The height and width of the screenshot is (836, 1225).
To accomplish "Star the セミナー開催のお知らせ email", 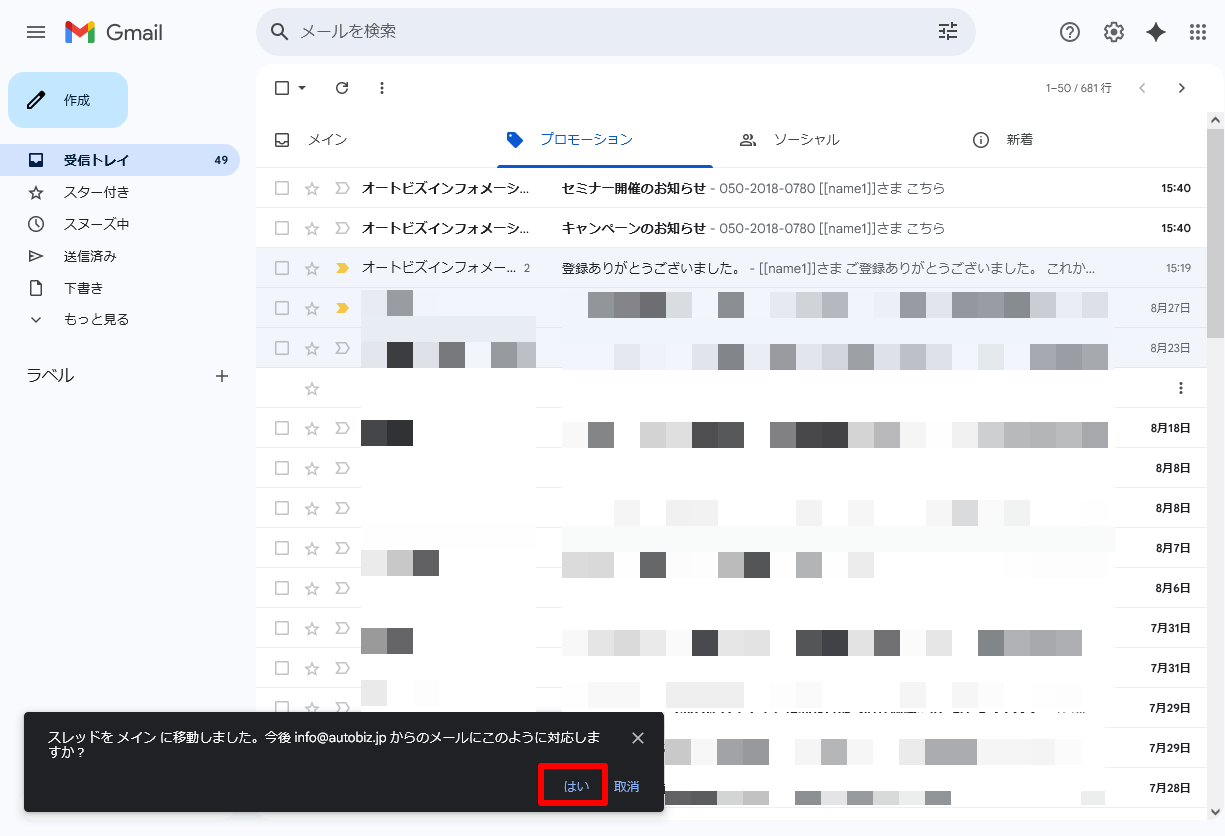I will [x=312, y=188].
